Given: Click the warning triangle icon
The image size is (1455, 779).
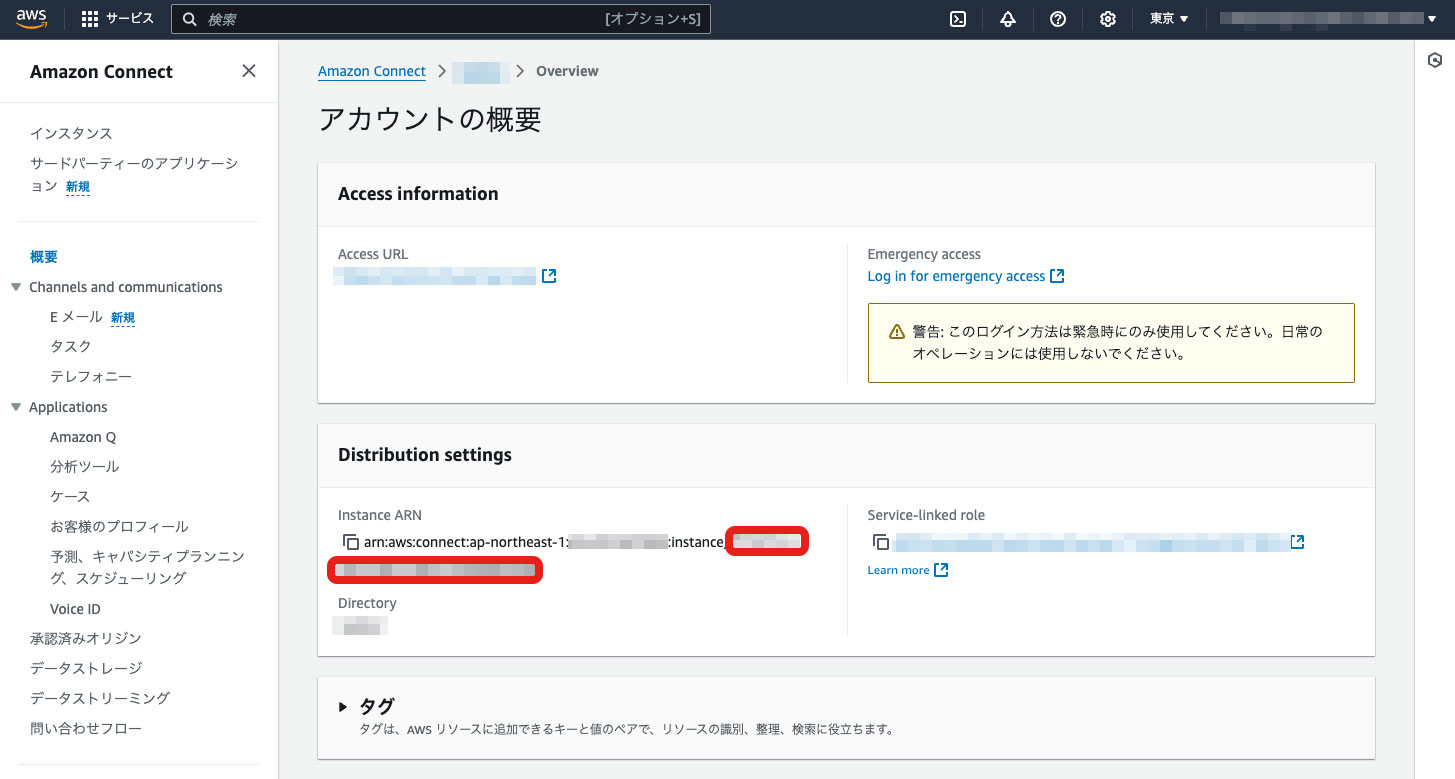Looking at the screenshot, I should (897, 332).
